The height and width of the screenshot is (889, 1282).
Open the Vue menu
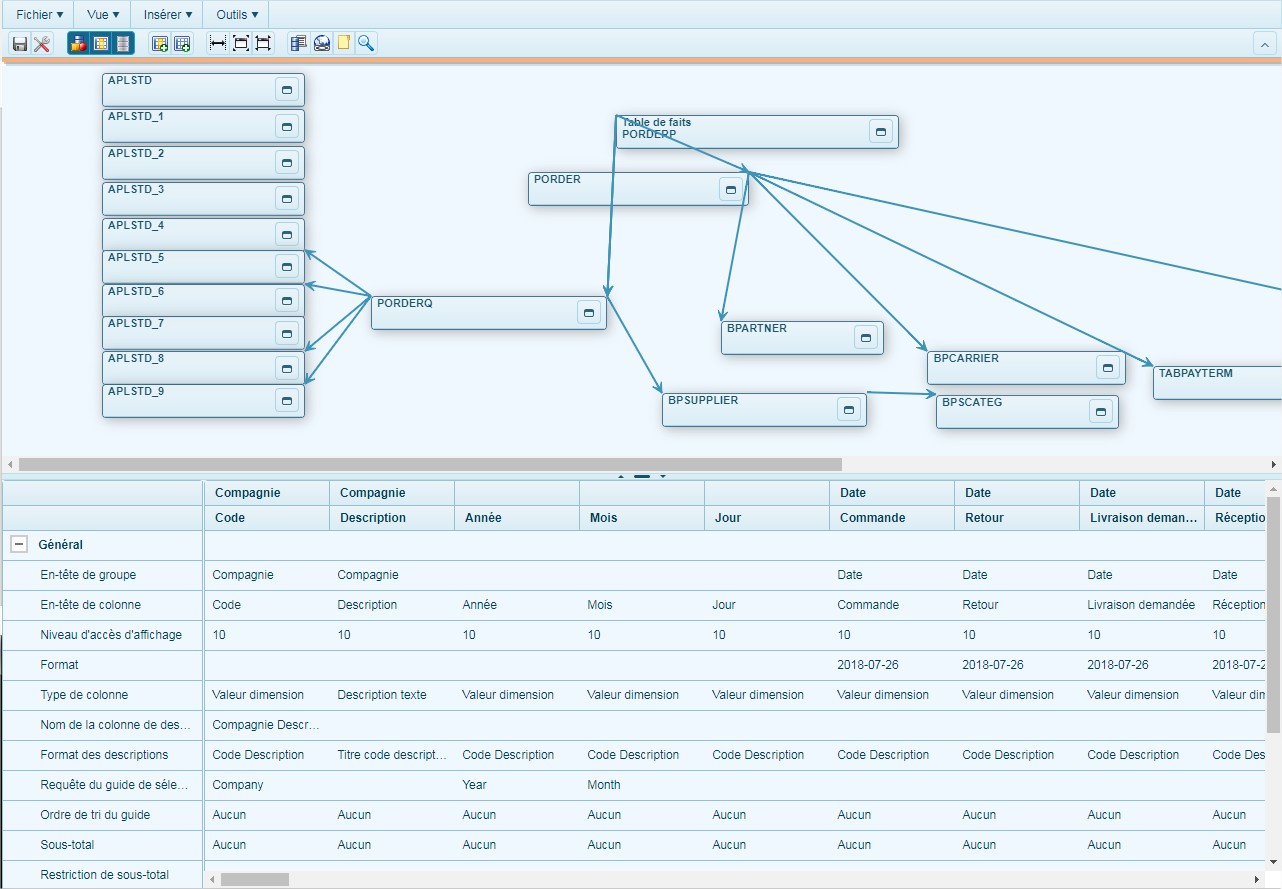[103, 15]
